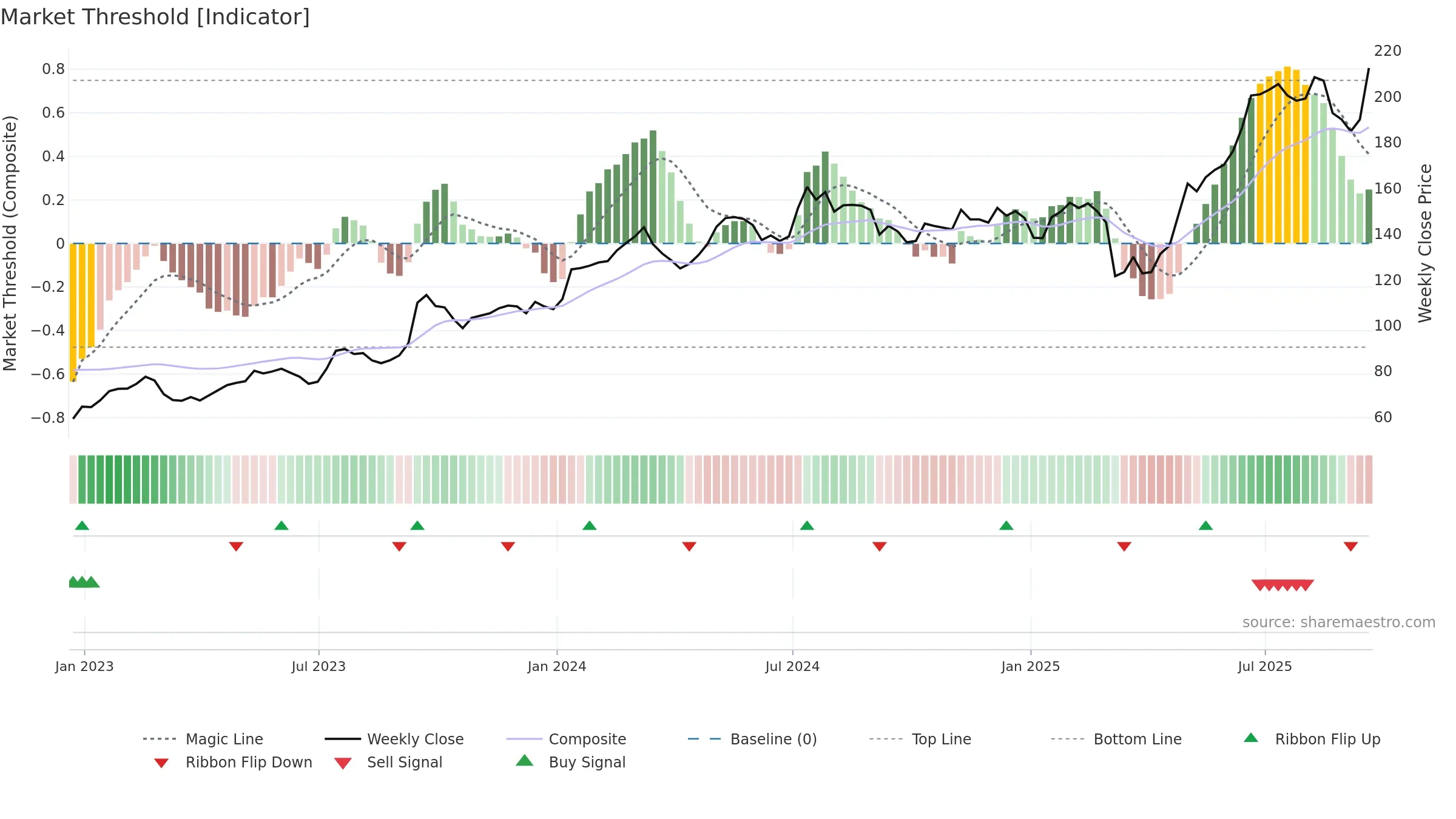
Task: Click the ribbon flip down marker near Mar 2025
Action: [x=1124, y=547]
